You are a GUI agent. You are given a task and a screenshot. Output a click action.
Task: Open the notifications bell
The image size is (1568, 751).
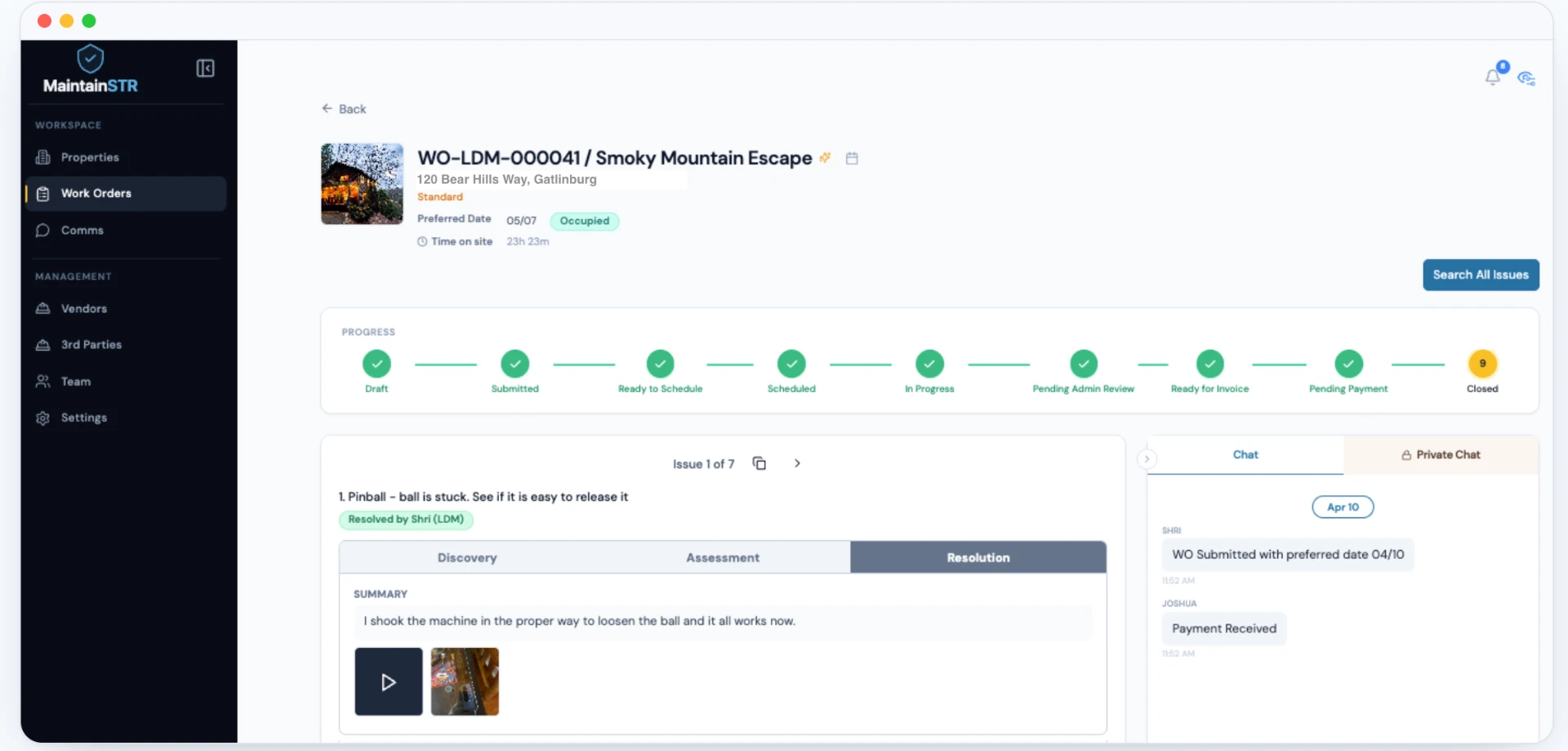click(x=1493, y=77)
